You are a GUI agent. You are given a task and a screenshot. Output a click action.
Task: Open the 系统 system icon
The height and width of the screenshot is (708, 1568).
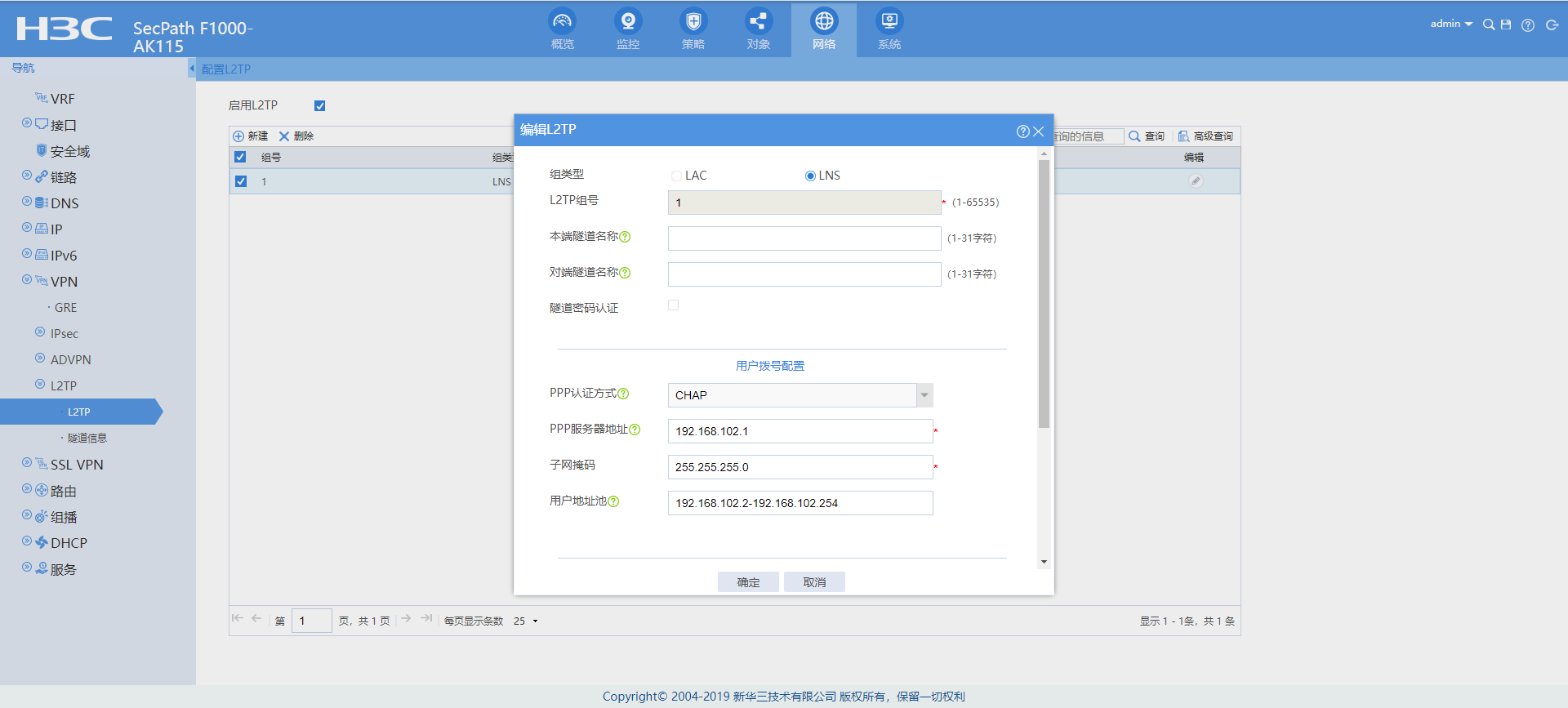pos(889,21)
